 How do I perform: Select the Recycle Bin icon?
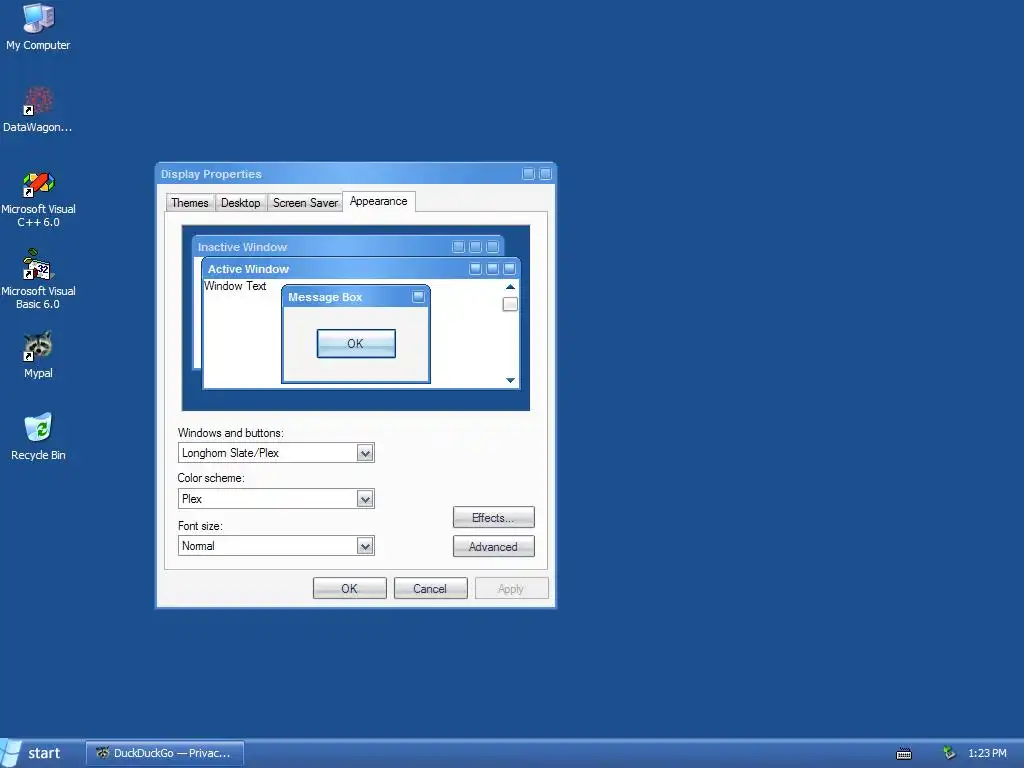[x=38, y=436]
